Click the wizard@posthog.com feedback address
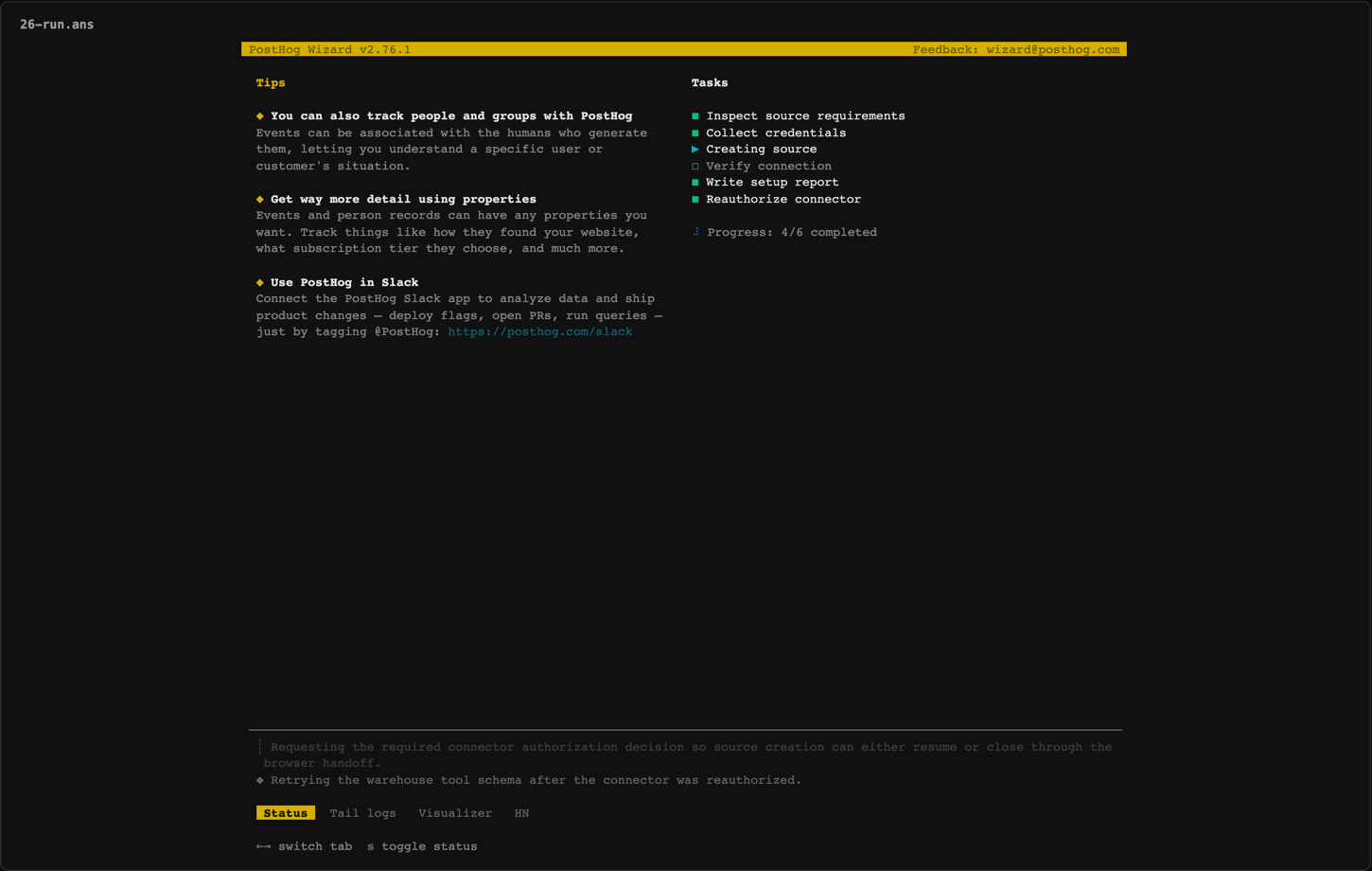The width and height of the screenshot is (1372, 871). click(x=1053, y=49)
